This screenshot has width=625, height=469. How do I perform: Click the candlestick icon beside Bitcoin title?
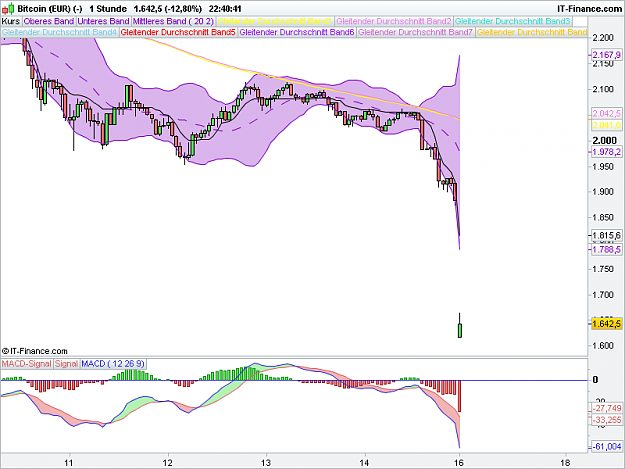9,8
